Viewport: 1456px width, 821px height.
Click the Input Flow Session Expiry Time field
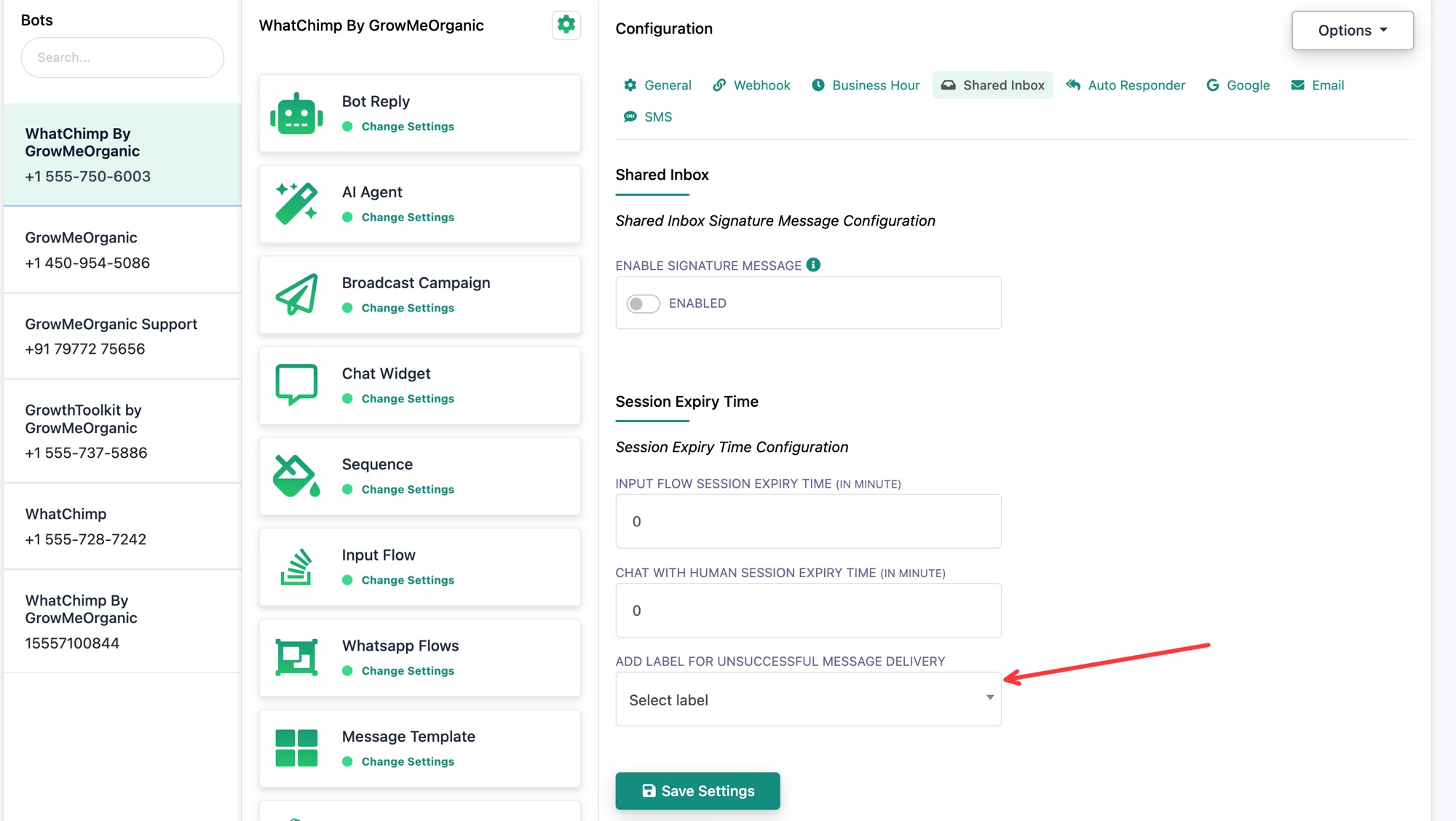coord(808,521)
